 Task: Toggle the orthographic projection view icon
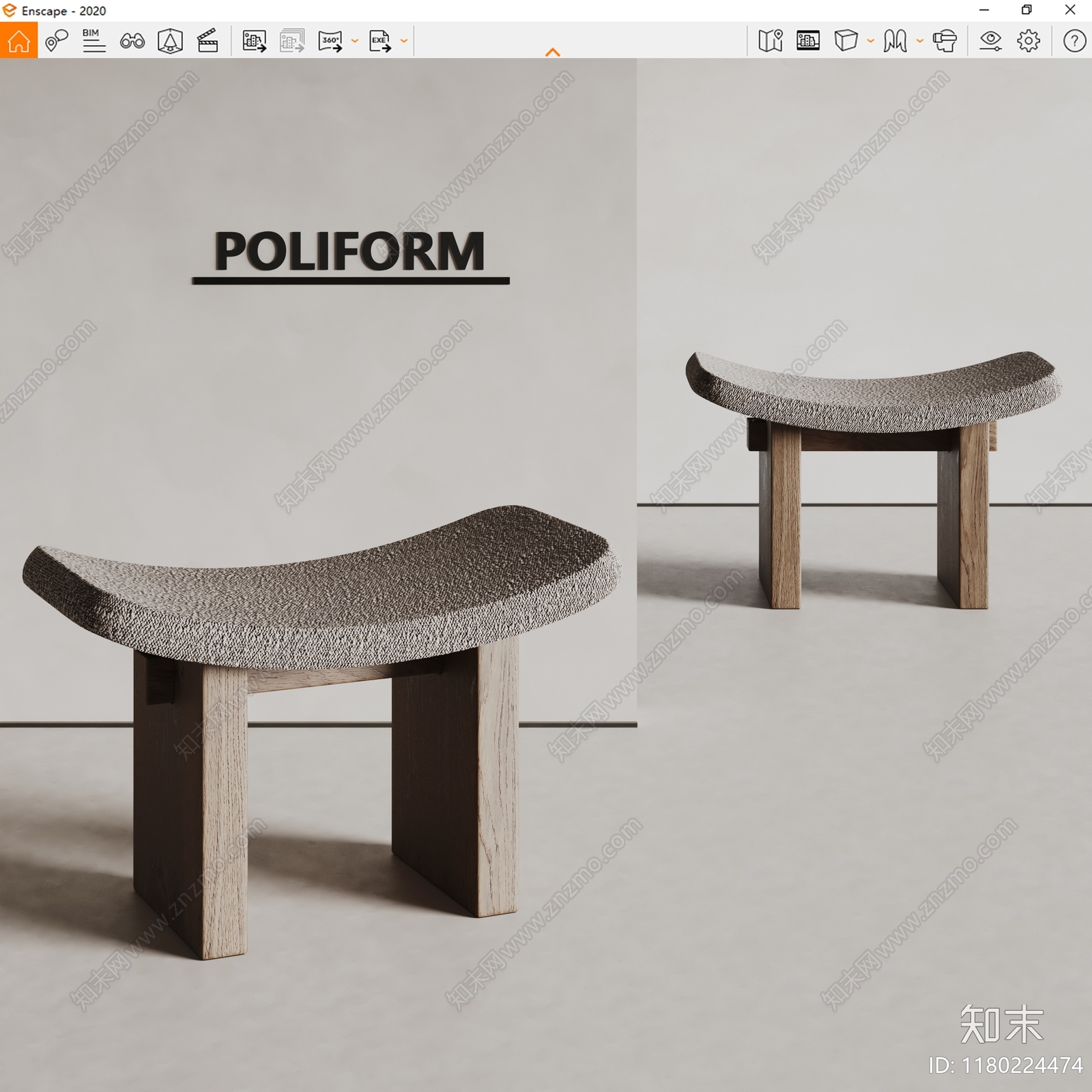click(x=170, y=41)
